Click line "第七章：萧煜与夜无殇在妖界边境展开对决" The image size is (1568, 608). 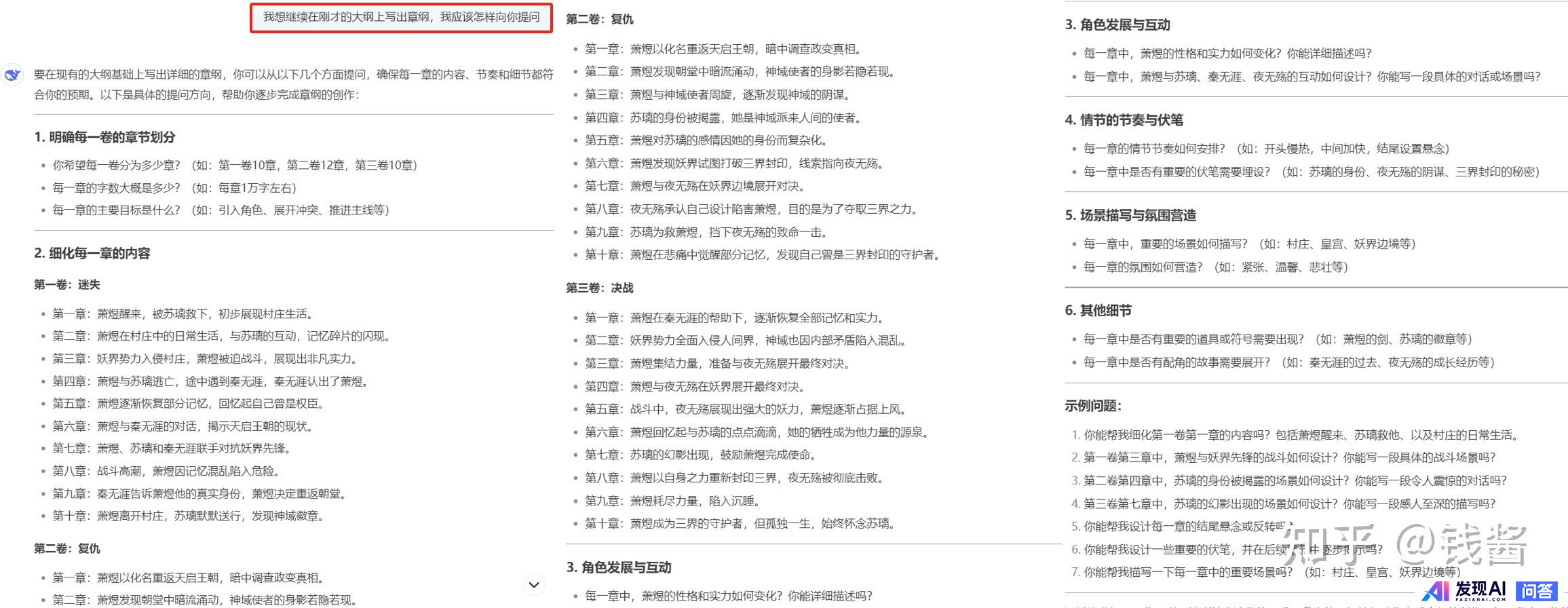[x=695, y=186]
